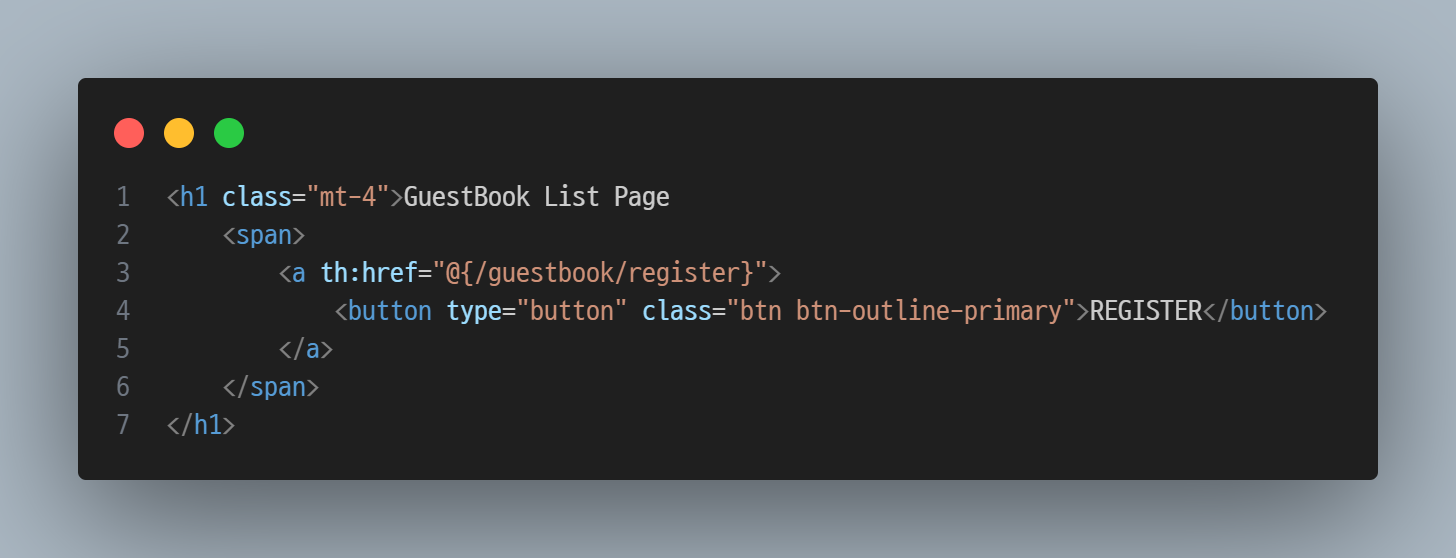The image size is (1456, 558).
Task: Click the opening span tag
Action: point(263,235)
